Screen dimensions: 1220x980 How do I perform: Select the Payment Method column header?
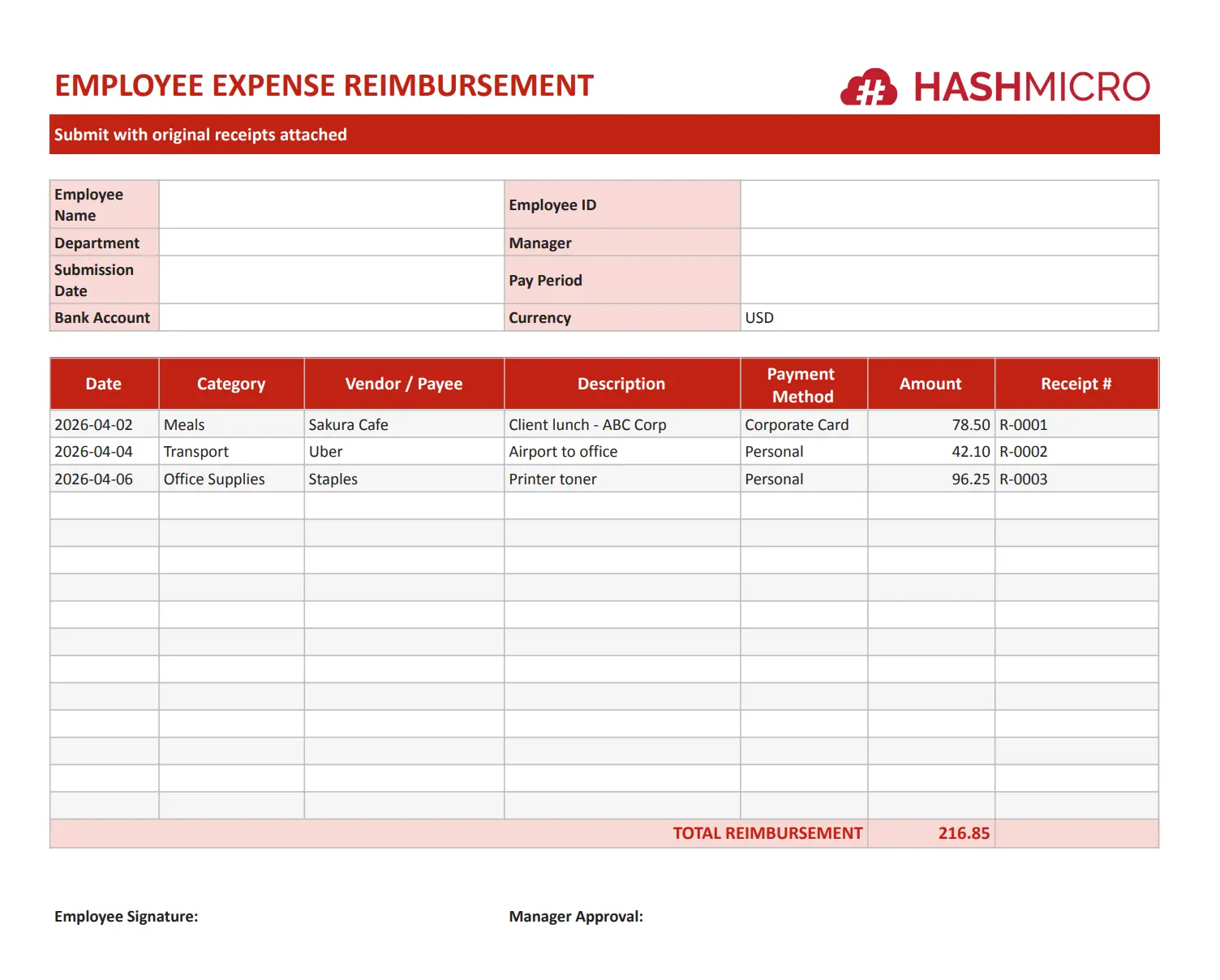(x=803, y=385)
